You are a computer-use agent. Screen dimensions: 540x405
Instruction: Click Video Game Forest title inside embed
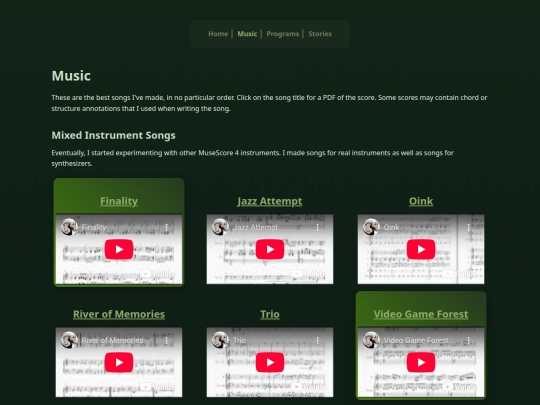click(419, 340)
